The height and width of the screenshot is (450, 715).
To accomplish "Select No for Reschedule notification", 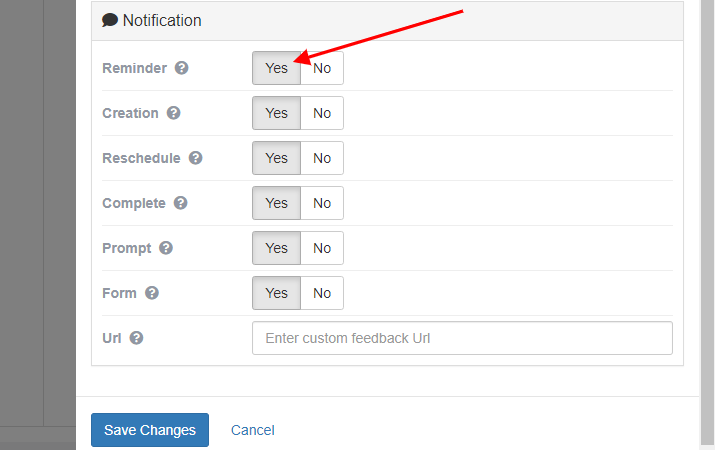I will (x=322, y=158).
